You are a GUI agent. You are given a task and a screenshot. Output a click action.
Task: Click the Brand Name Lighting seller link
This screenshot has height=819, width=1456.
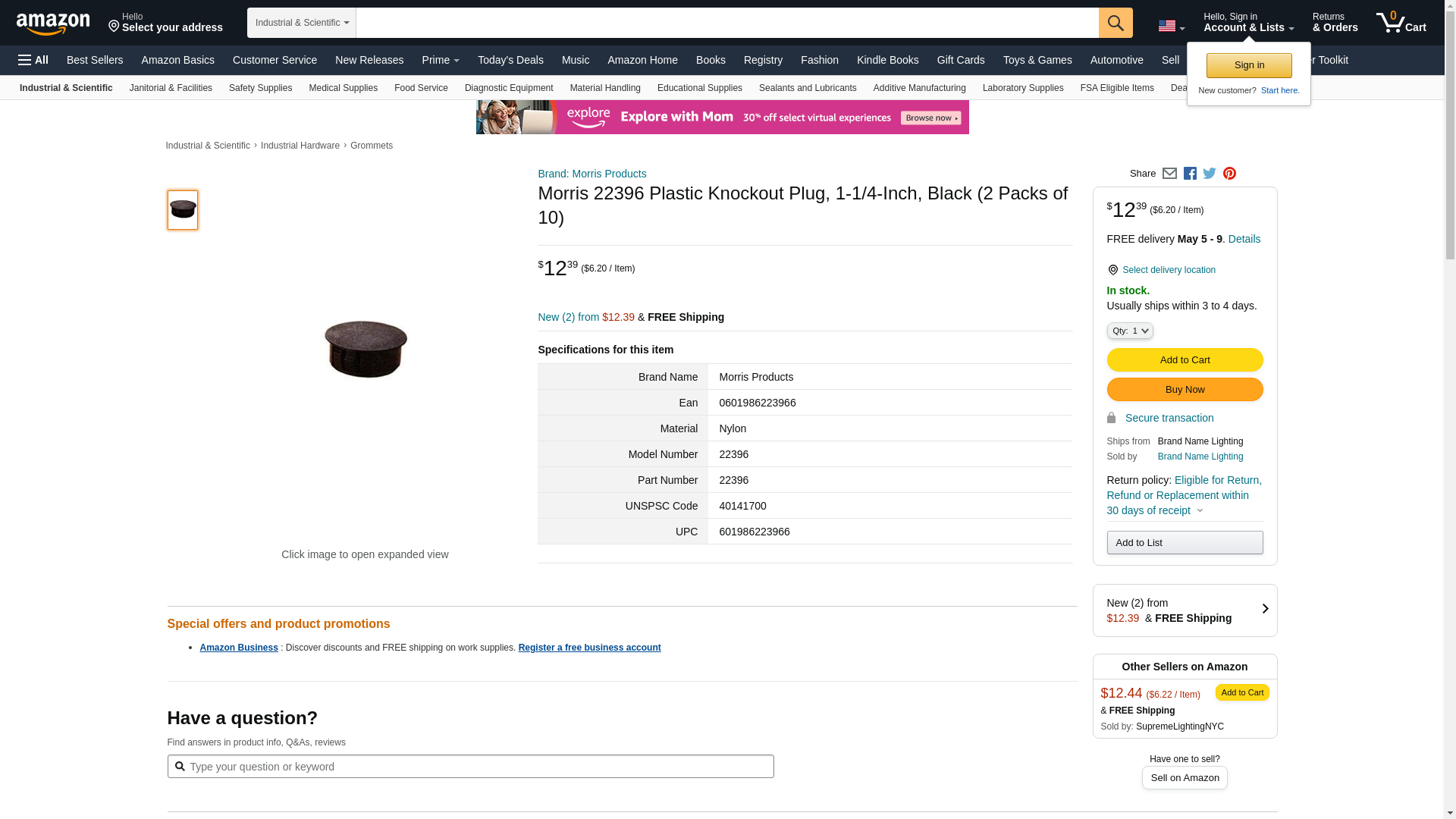1200,457
